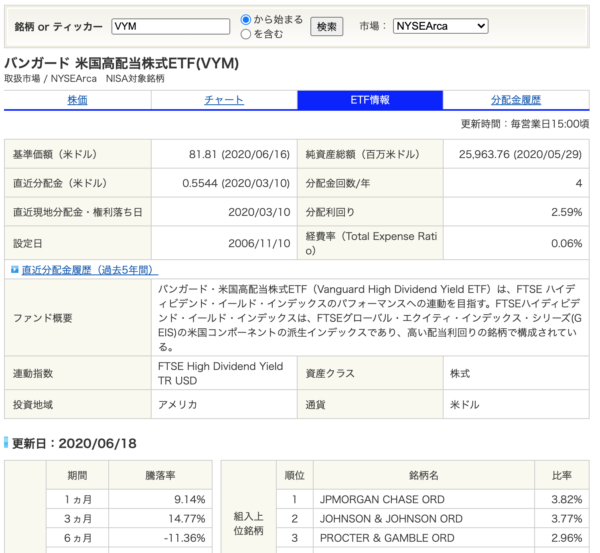Click the PROCTER & GAMBLE ratio 2.96%
Screen dimensions: 600x553
[566, 538]
